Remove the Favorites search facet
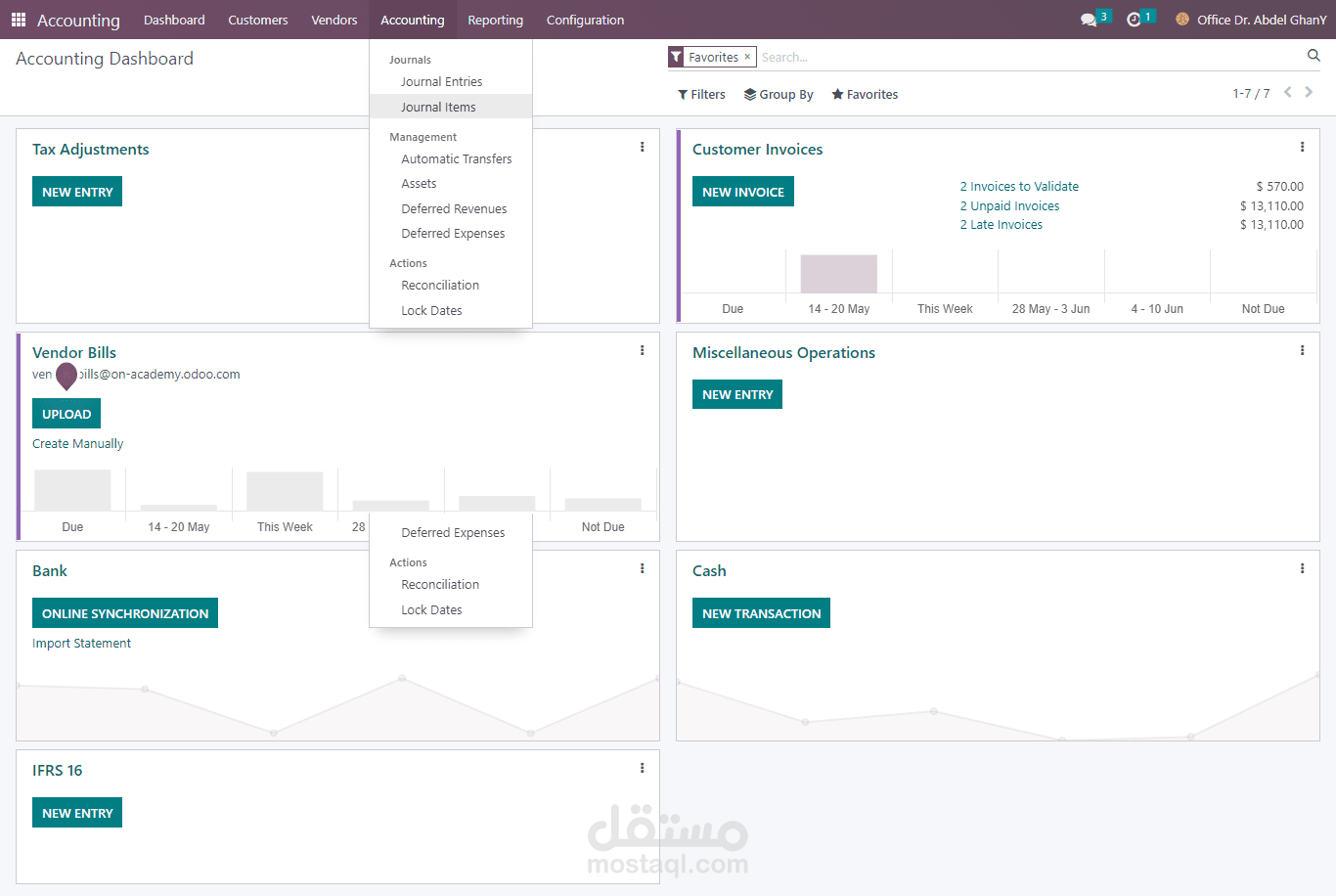This screenshot has height=896, width=1336. coord(747,57)
